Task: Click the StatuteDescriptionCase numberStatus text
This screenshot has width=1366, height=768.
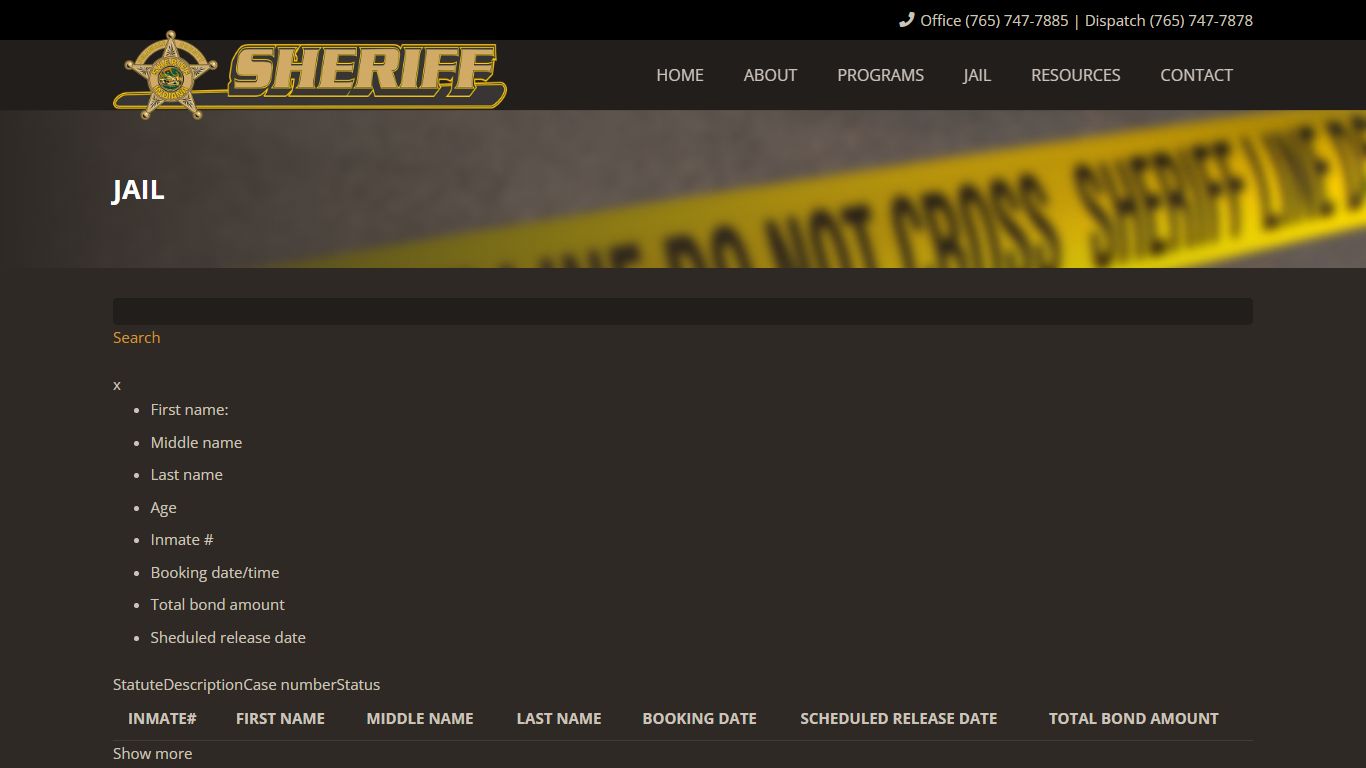Action: coord(246,684)
